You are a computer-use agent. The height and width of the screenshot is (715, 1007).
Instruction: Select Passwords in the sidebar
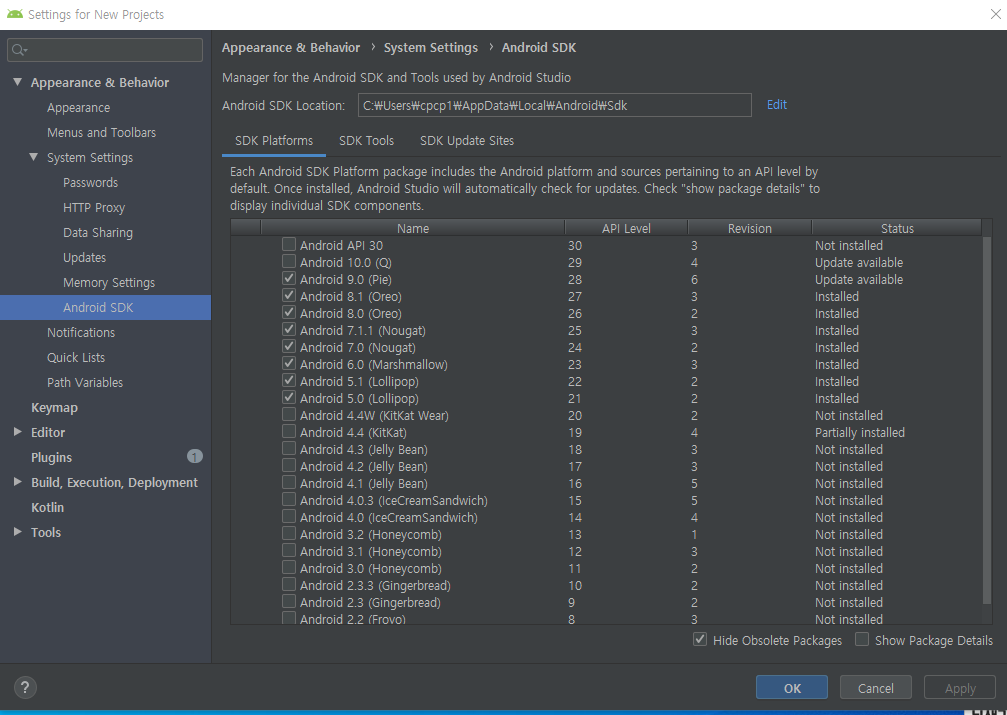click(x=91, y=182)
